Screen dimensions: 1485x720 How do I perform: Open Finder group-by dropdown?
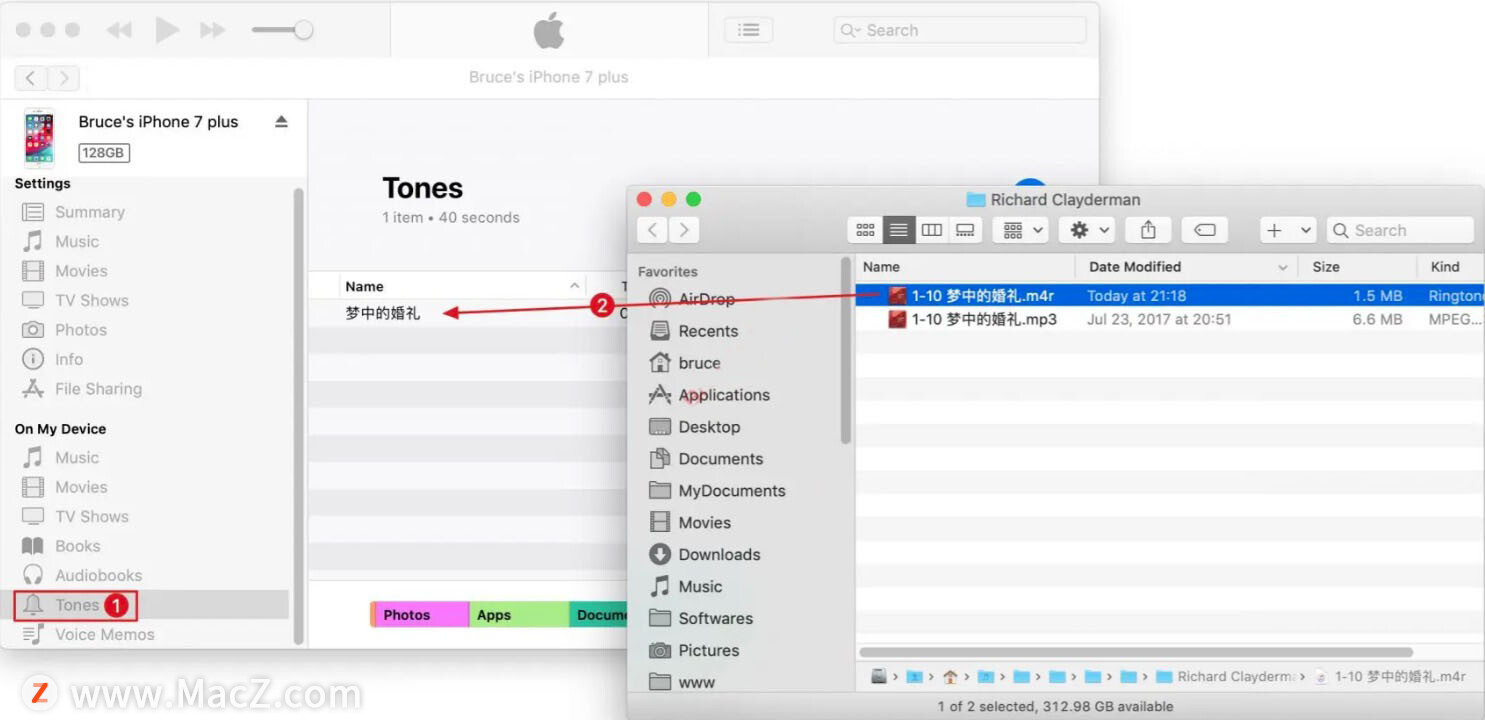[1021, 230]
